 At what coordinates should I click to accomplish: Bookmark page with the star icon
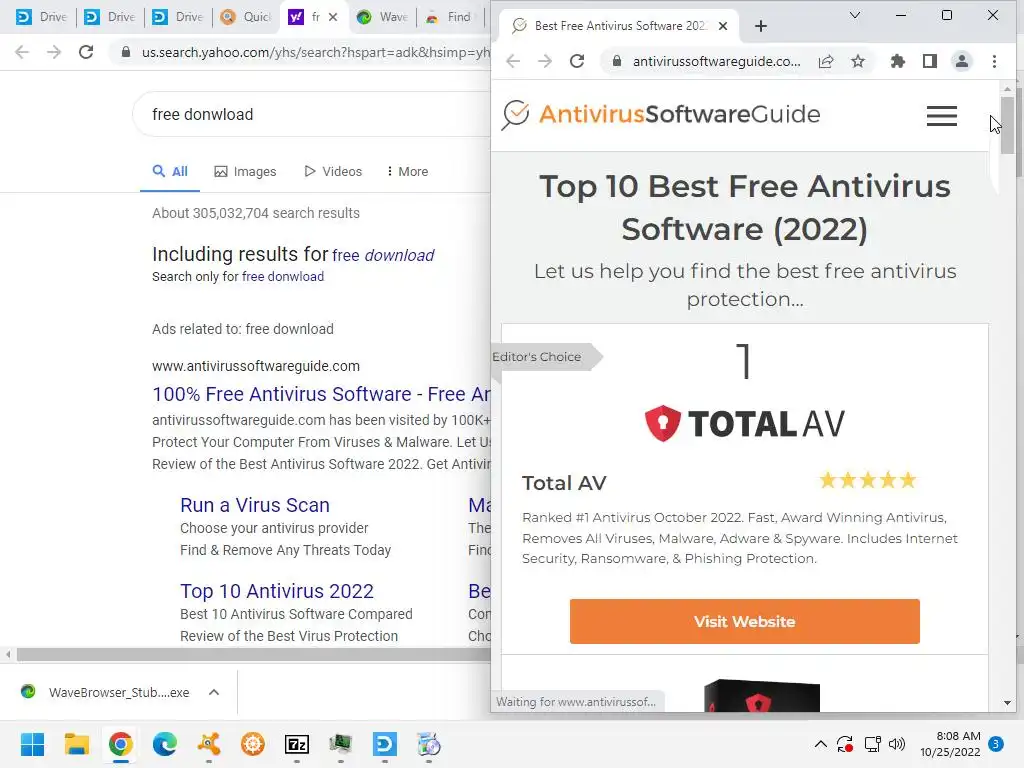click(857, 61)
